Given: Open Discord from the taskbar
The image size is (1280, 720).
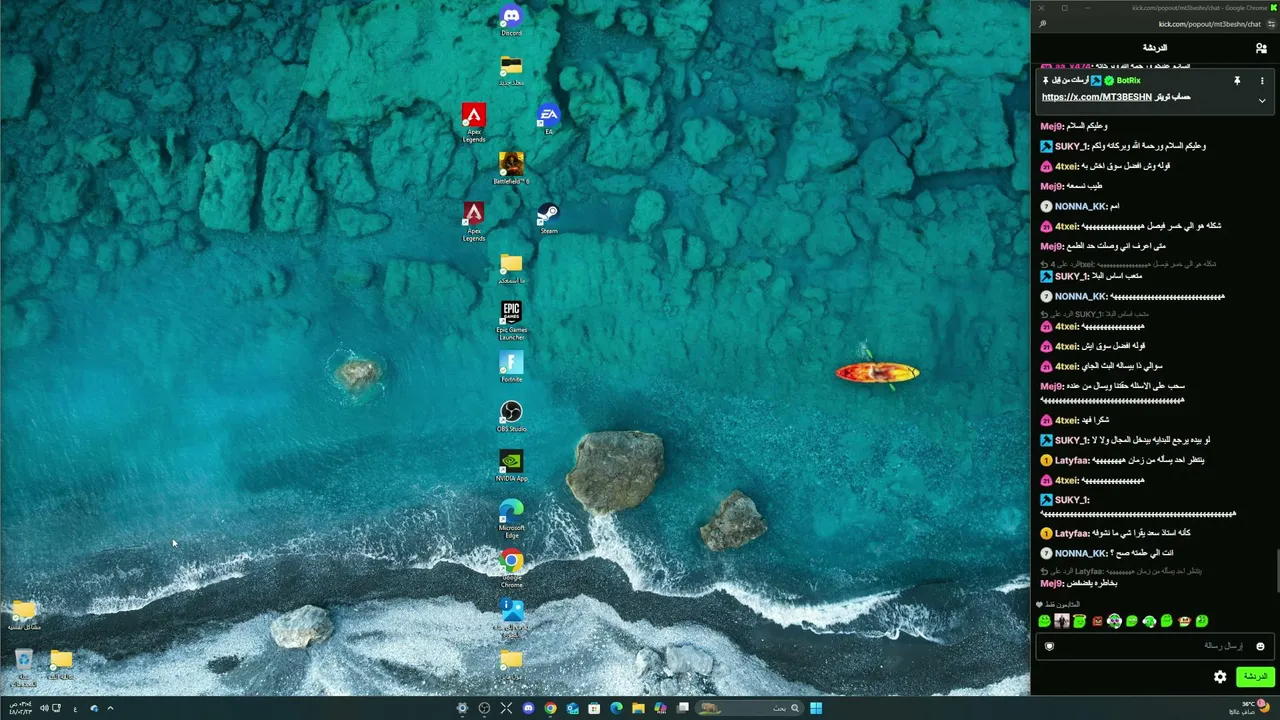Looking at the screenshot, I should coord(528,708).
